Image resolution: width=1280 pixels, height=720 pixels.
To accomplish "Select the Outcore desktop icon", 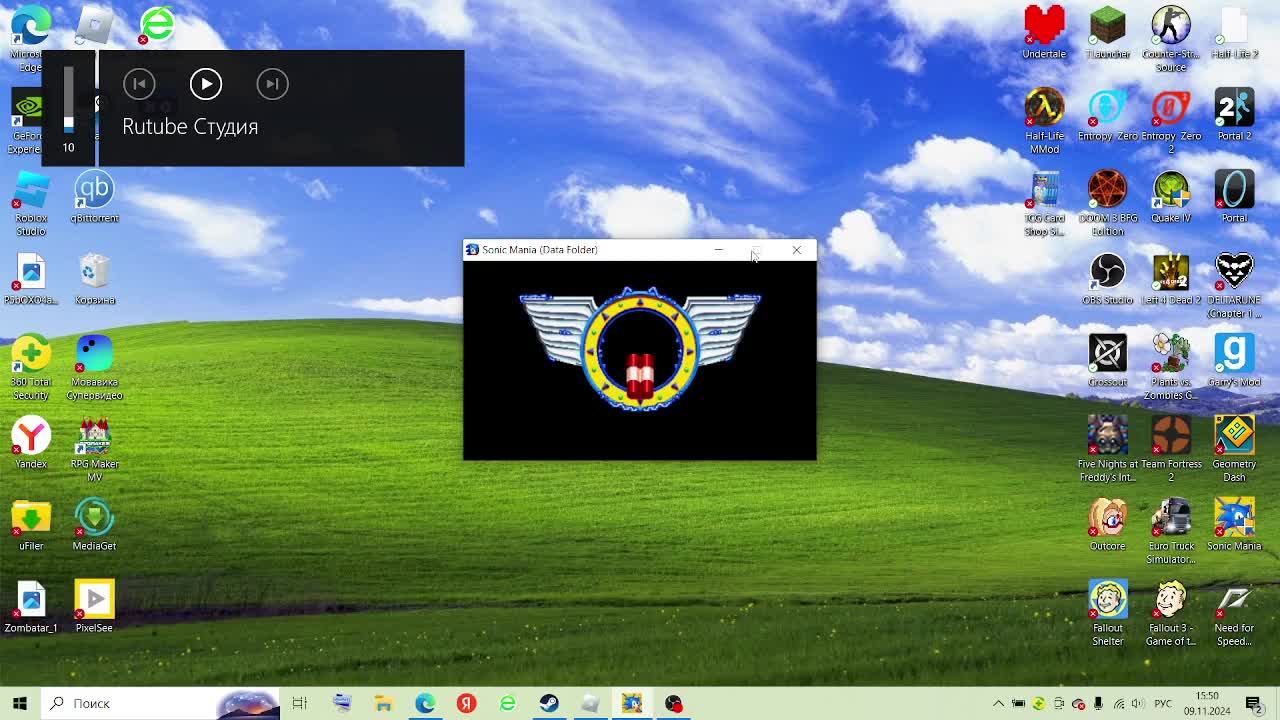I will point(1107,525).
